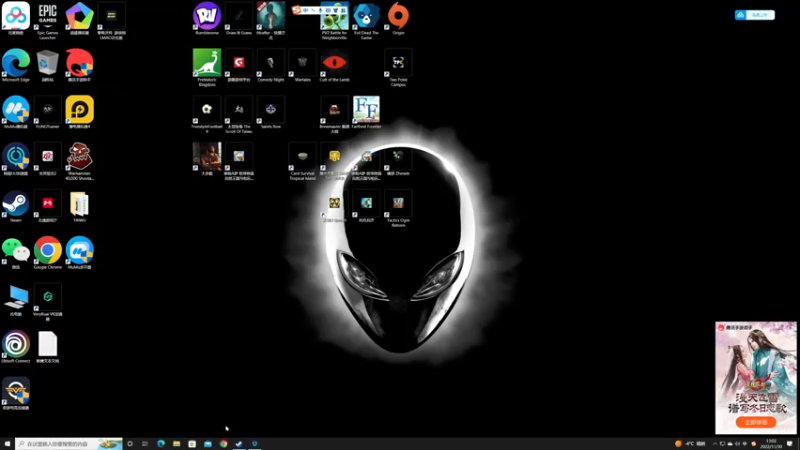Open the Recycle Bin

click(47, 66)
